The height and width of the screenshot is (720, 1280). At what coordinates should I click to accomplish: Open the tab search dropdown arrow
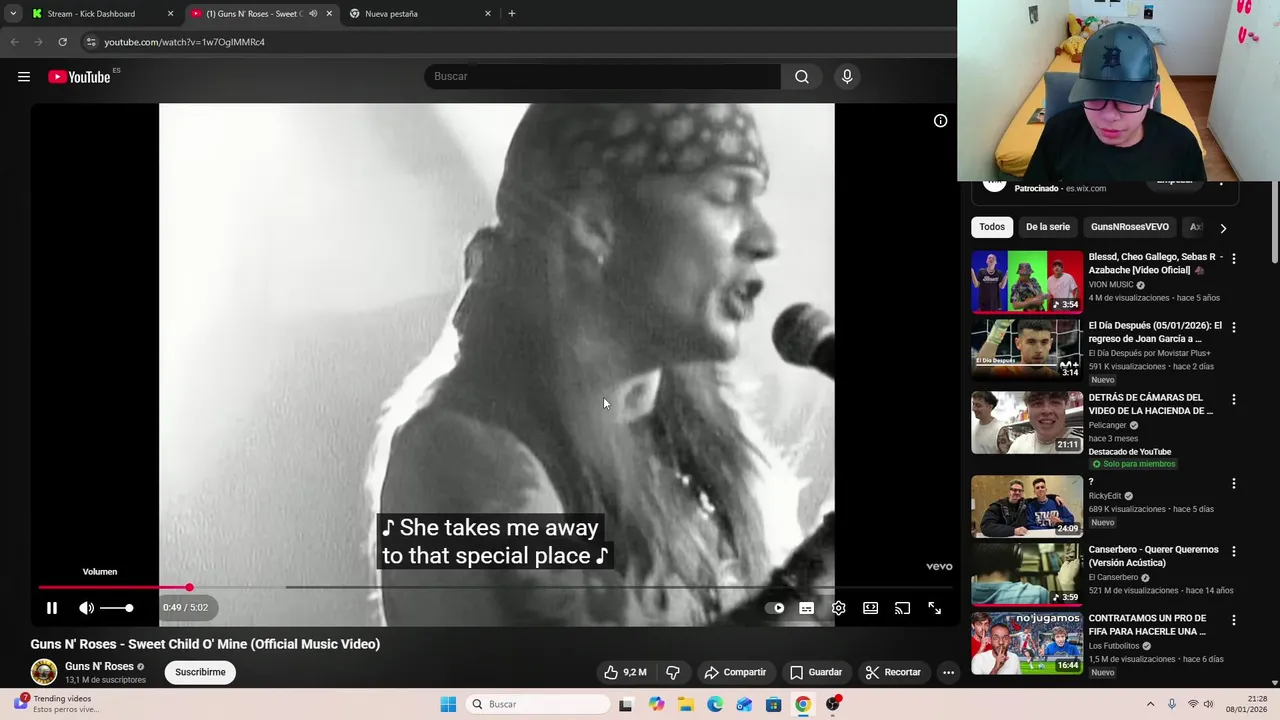tap(12, 14)
